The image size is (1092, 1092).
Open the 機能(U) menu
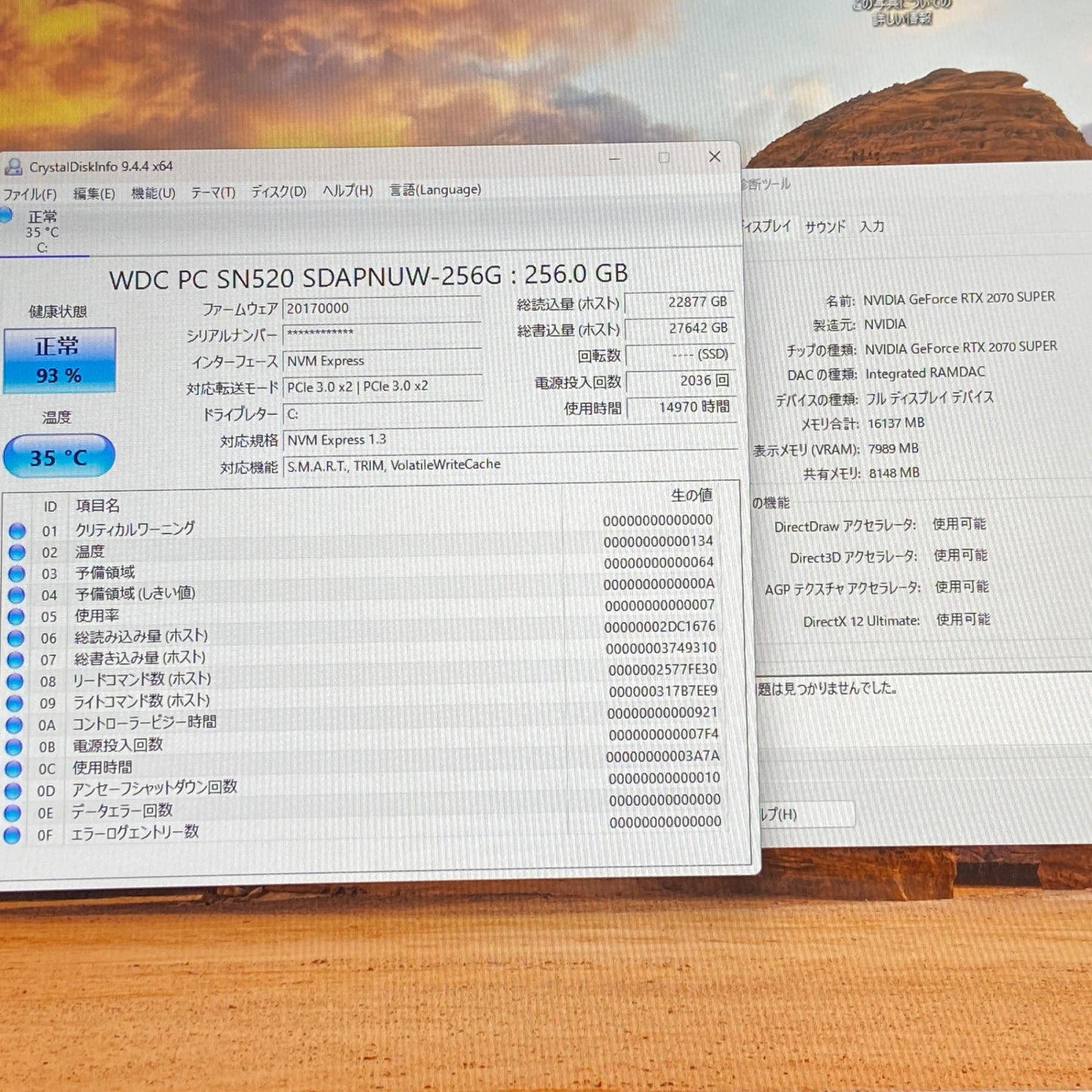(154, 192)
